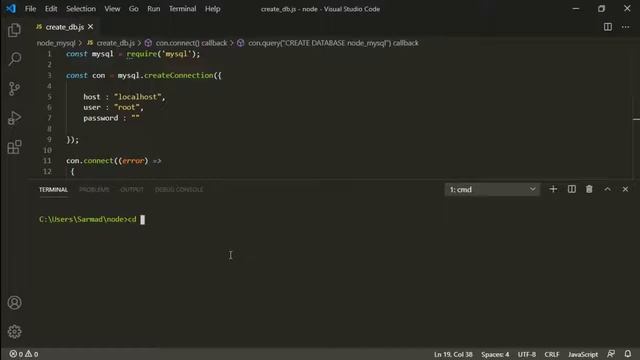640x360 pixels.
Task: Open the Edit menu
Action: [51, 9]
